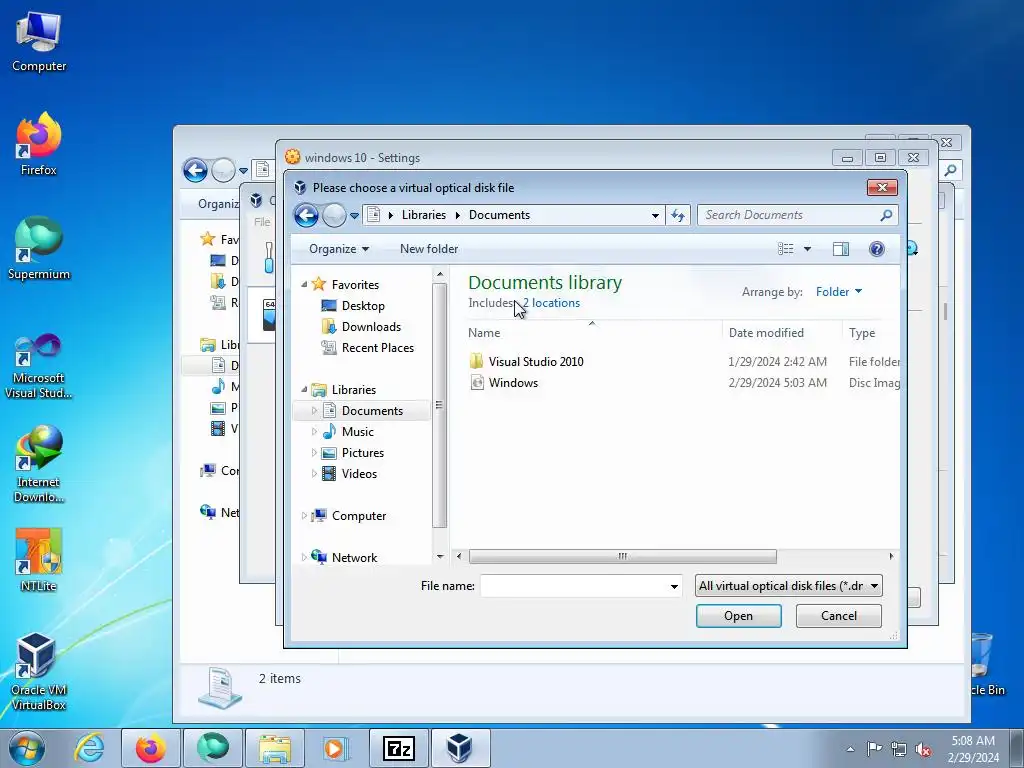Open Windows Media Player from the taskbar
The width and height of the screenshot is (1024, 768).
(336, 748)
